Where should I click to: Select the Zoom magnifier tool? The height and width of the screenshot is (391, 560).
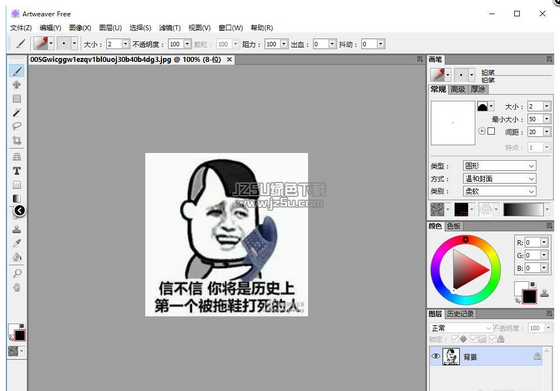17,274
